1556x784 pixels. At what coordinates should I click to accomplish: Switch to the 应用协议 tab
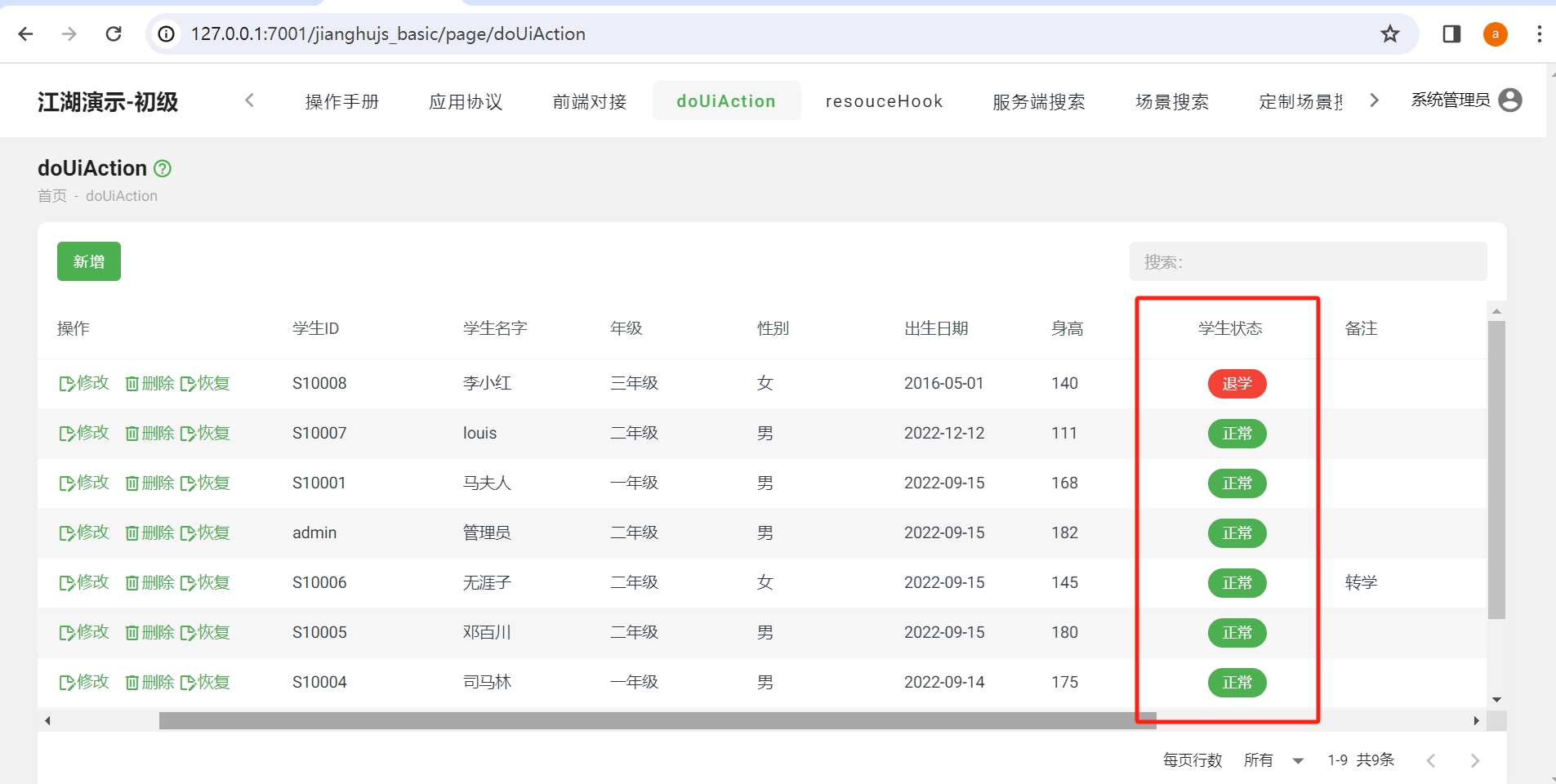(x=466, y=100)
